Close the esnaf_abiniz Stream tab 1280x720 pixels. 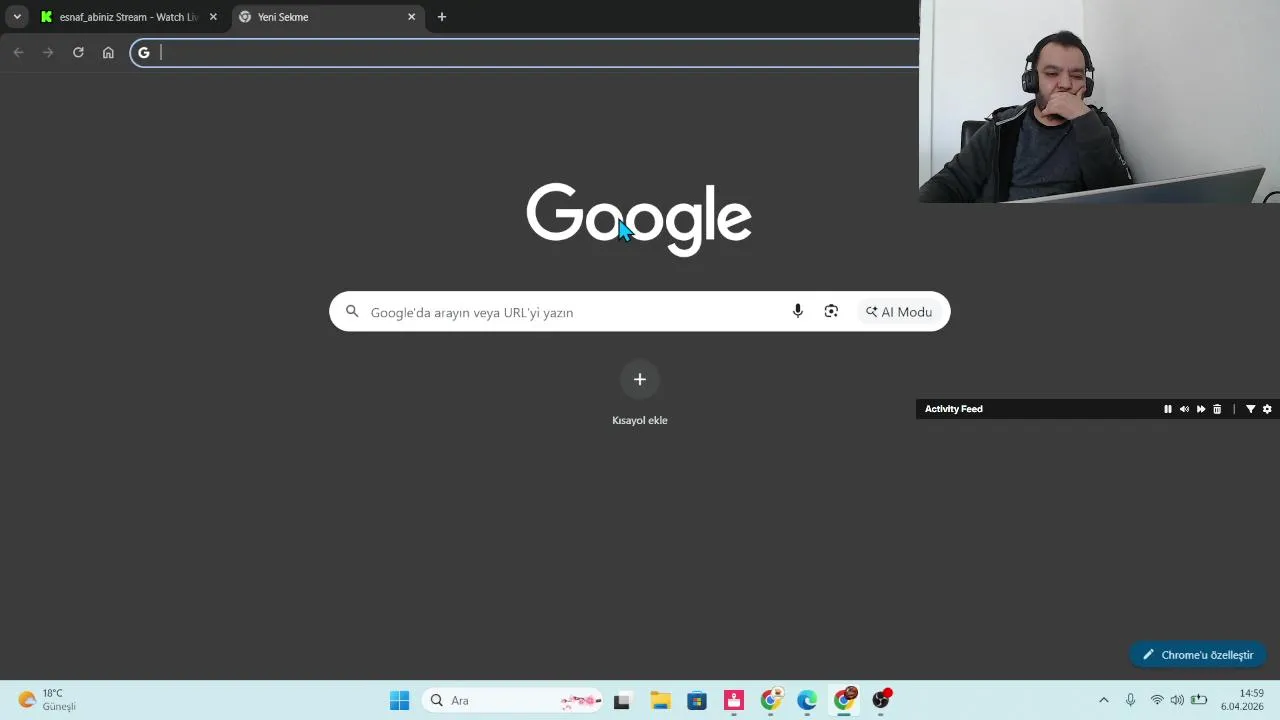213,17
